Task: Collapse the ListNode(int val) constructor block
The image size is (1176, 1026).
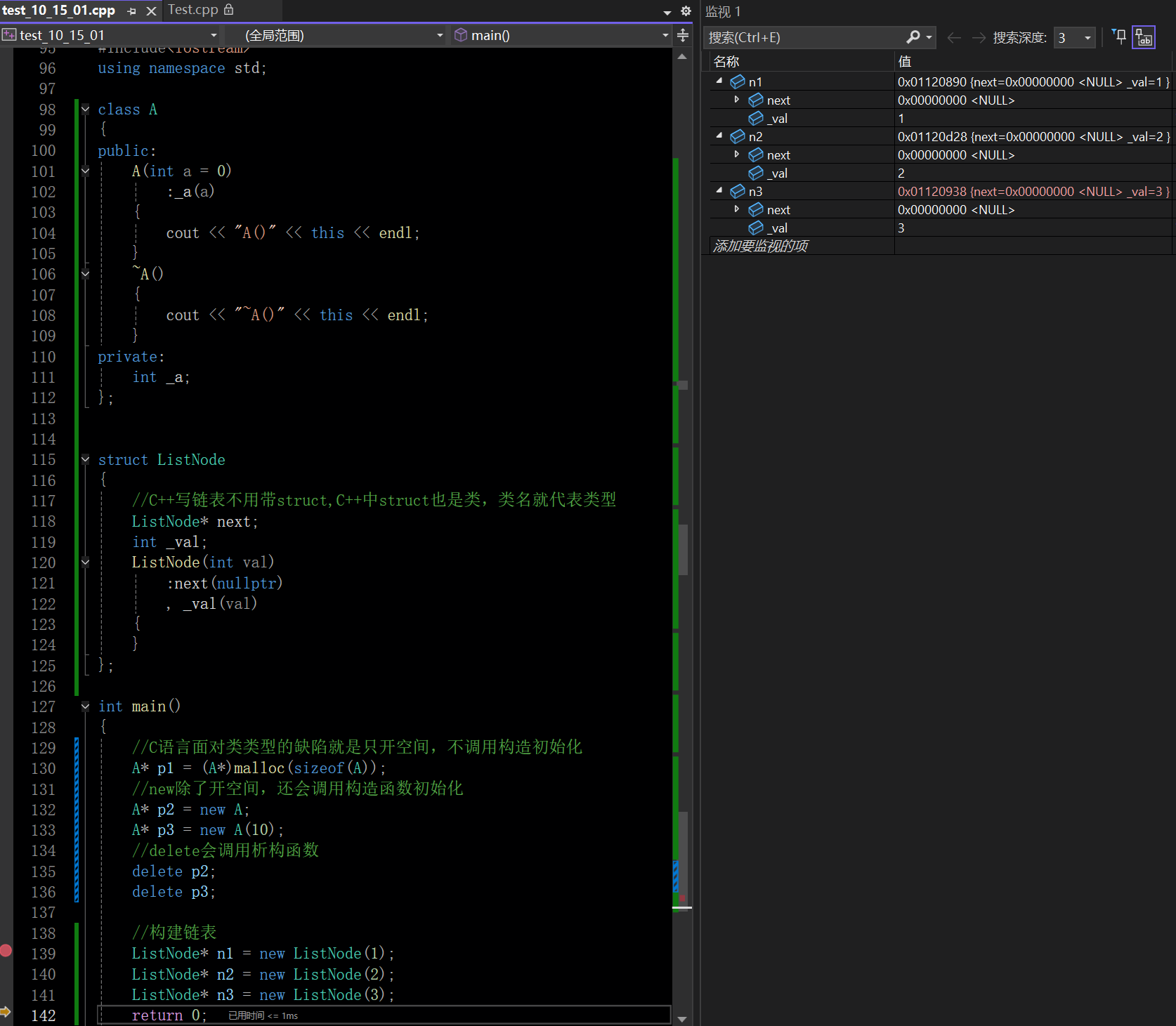Action: [x=85, y=562]
